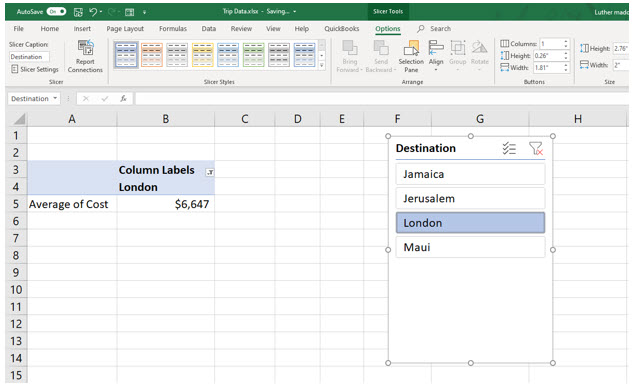Open the File menu
Viewport: 632px width, 388px height.
[19, 29]
